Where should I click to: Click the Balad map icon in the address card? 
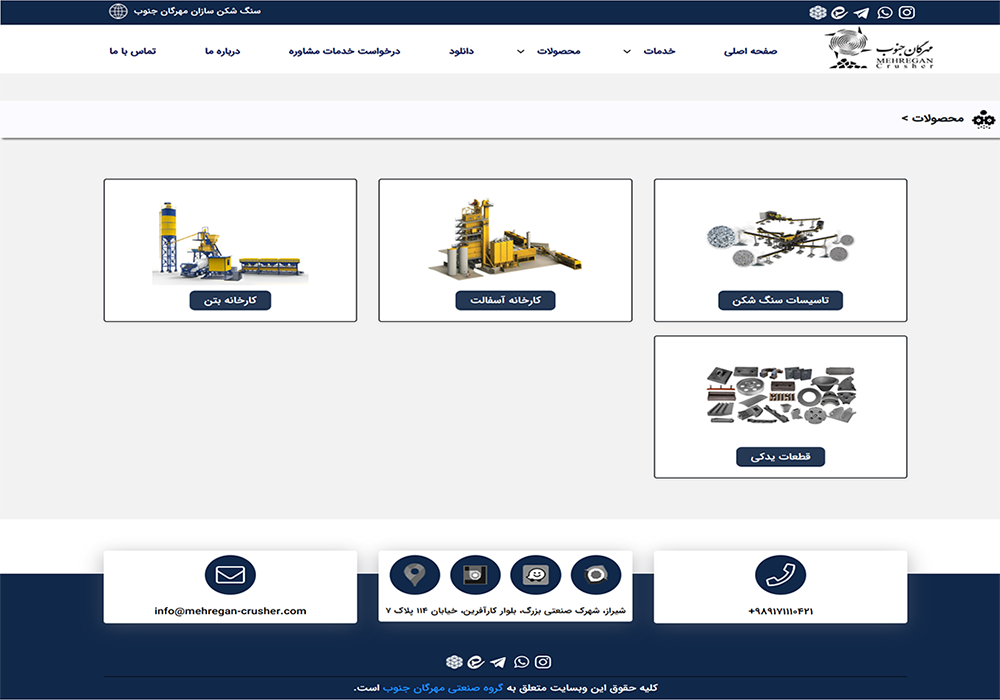point(598,574)
